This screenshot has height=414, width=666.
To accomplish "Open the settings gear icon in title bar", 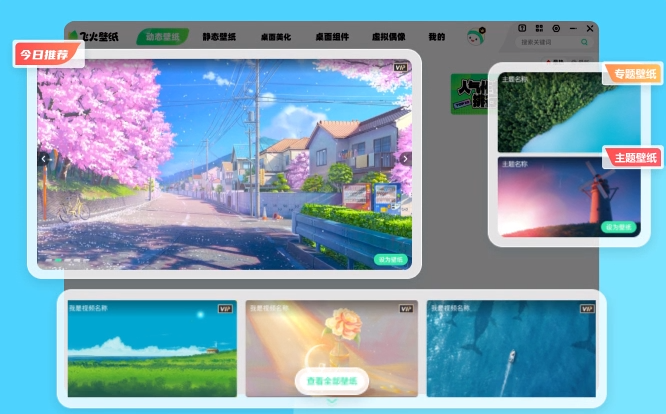I will 556,29.
